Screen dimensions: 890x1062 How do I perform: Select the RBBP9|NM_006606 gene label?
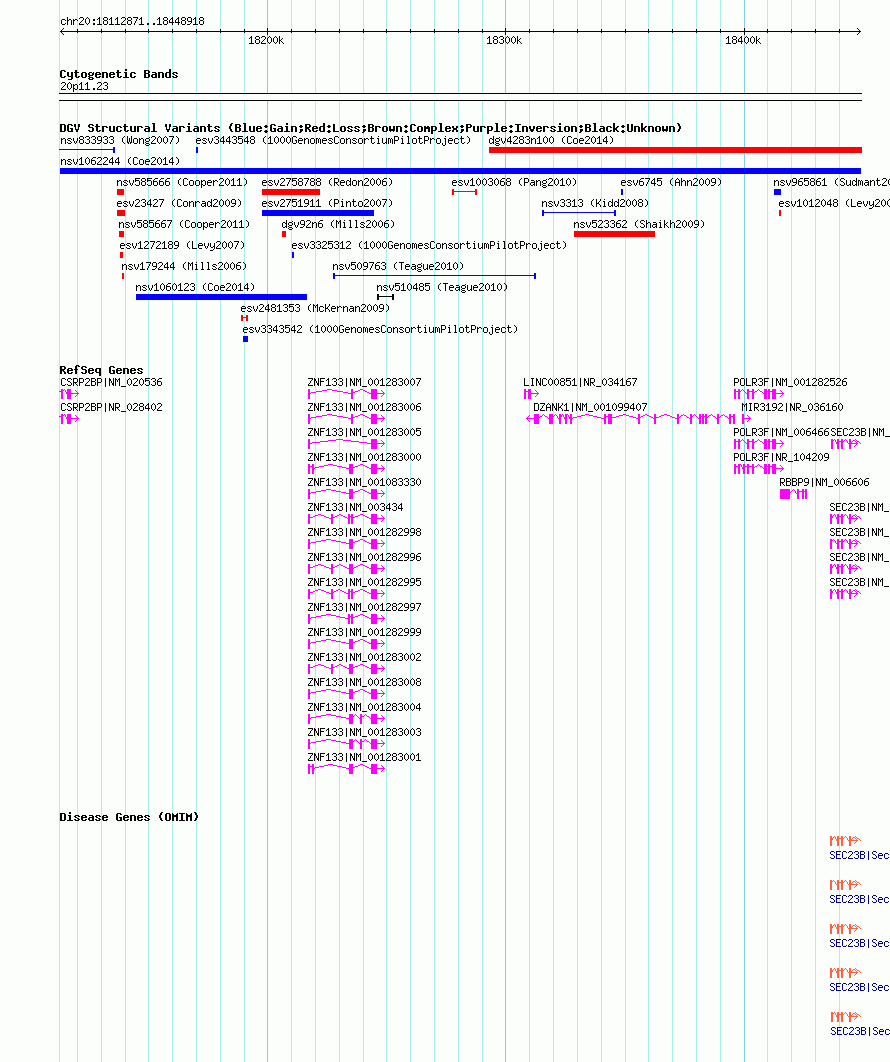tap(824, 482)
